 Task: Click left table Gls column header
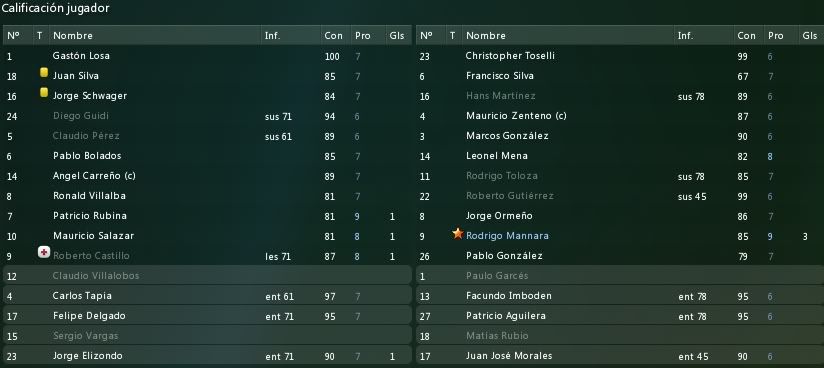coord(397,36)
